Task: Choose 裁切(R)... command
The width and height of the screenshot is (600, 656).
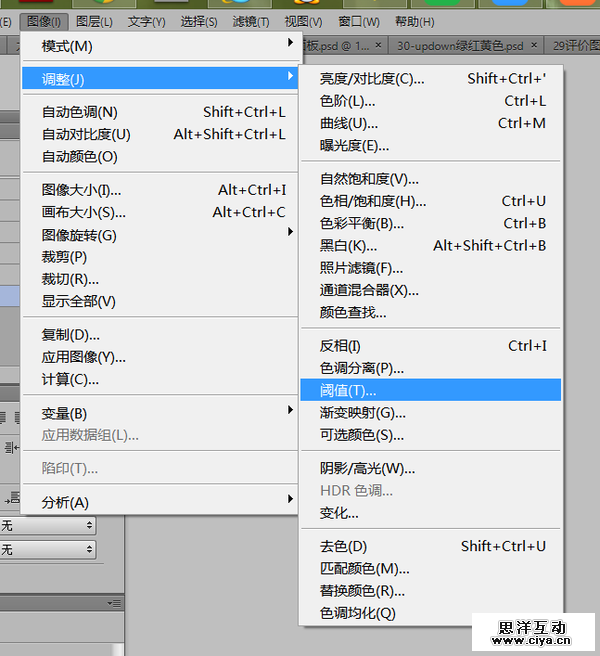Action: click(x=160, y=279)
